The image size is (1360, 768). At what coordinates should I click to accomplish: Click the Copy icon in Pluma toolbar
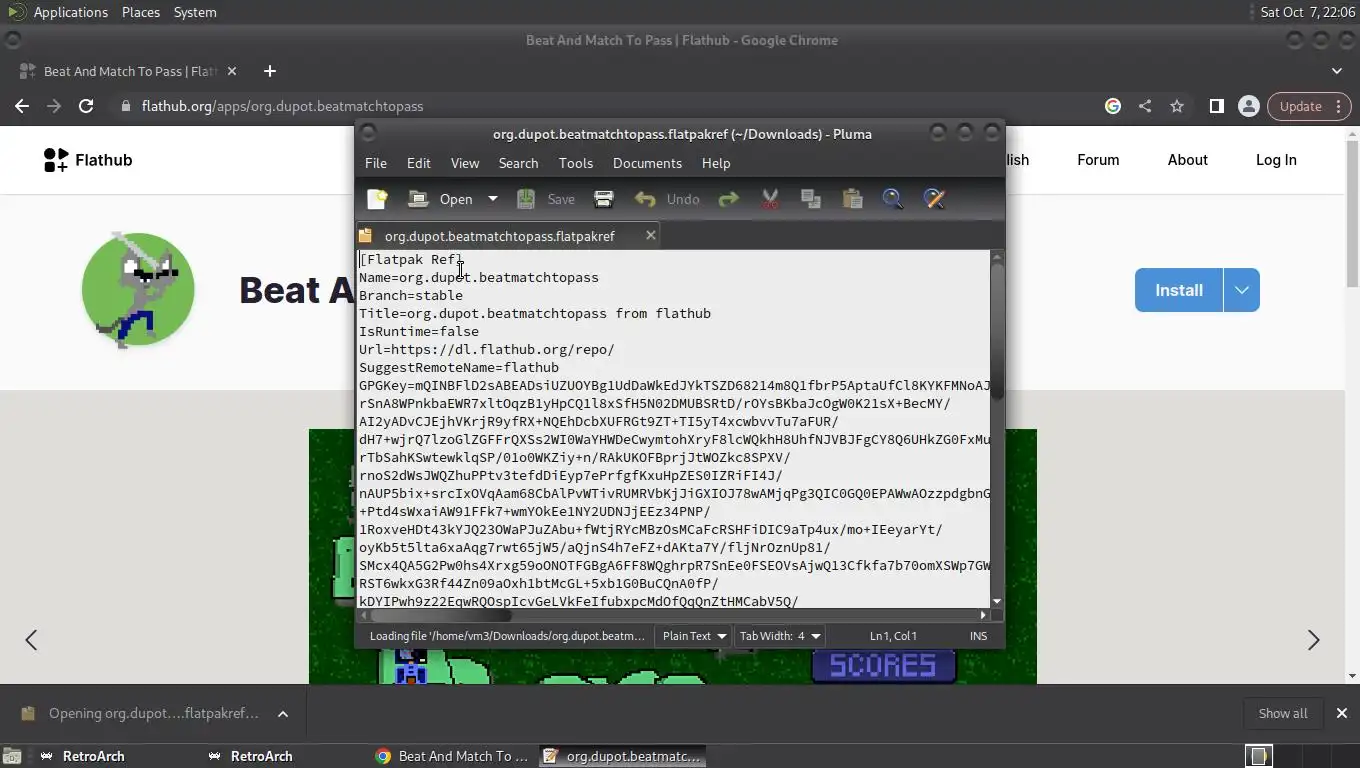point(811,199)
